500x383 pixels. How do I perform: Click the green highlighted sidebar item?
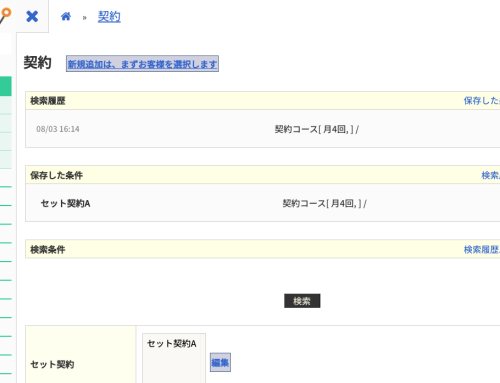pos(6,86)
